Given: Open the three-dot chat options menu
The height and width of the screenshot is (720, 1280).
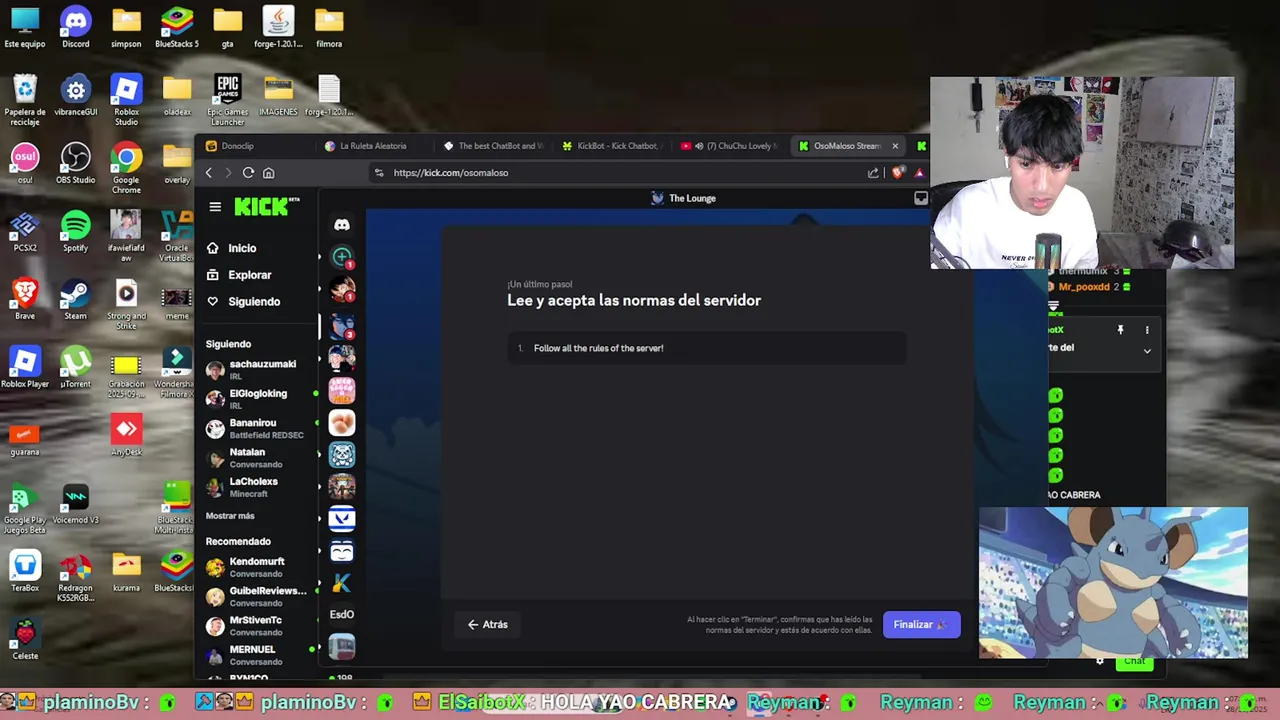Looking at the screenshot, I should pyautogui.click(x=1147, y=330).
